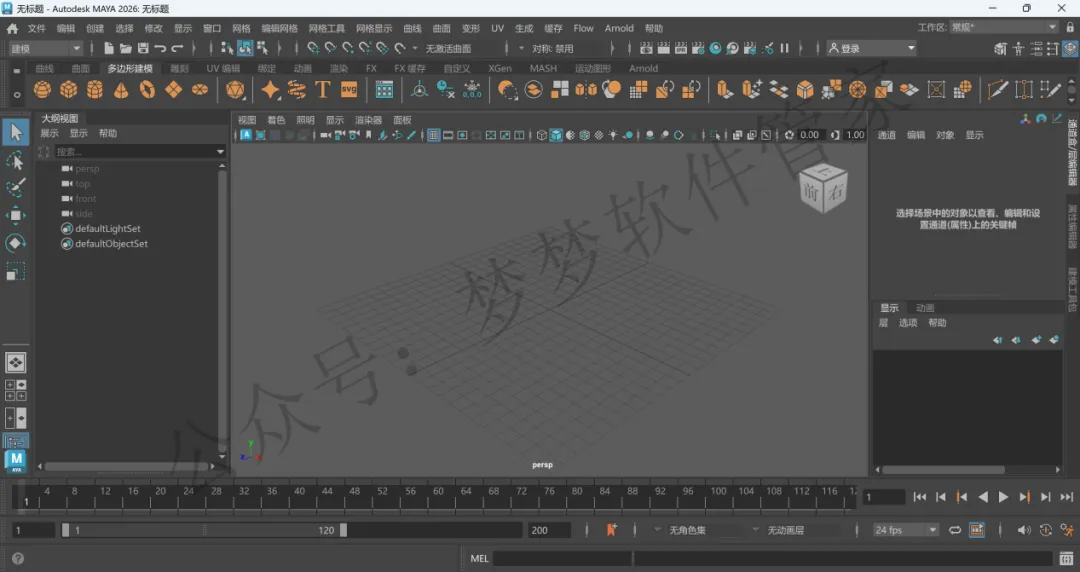Click the Sweep Mesh shelf icon
This screenshot has width=1080, height=572.
(297, 90)
